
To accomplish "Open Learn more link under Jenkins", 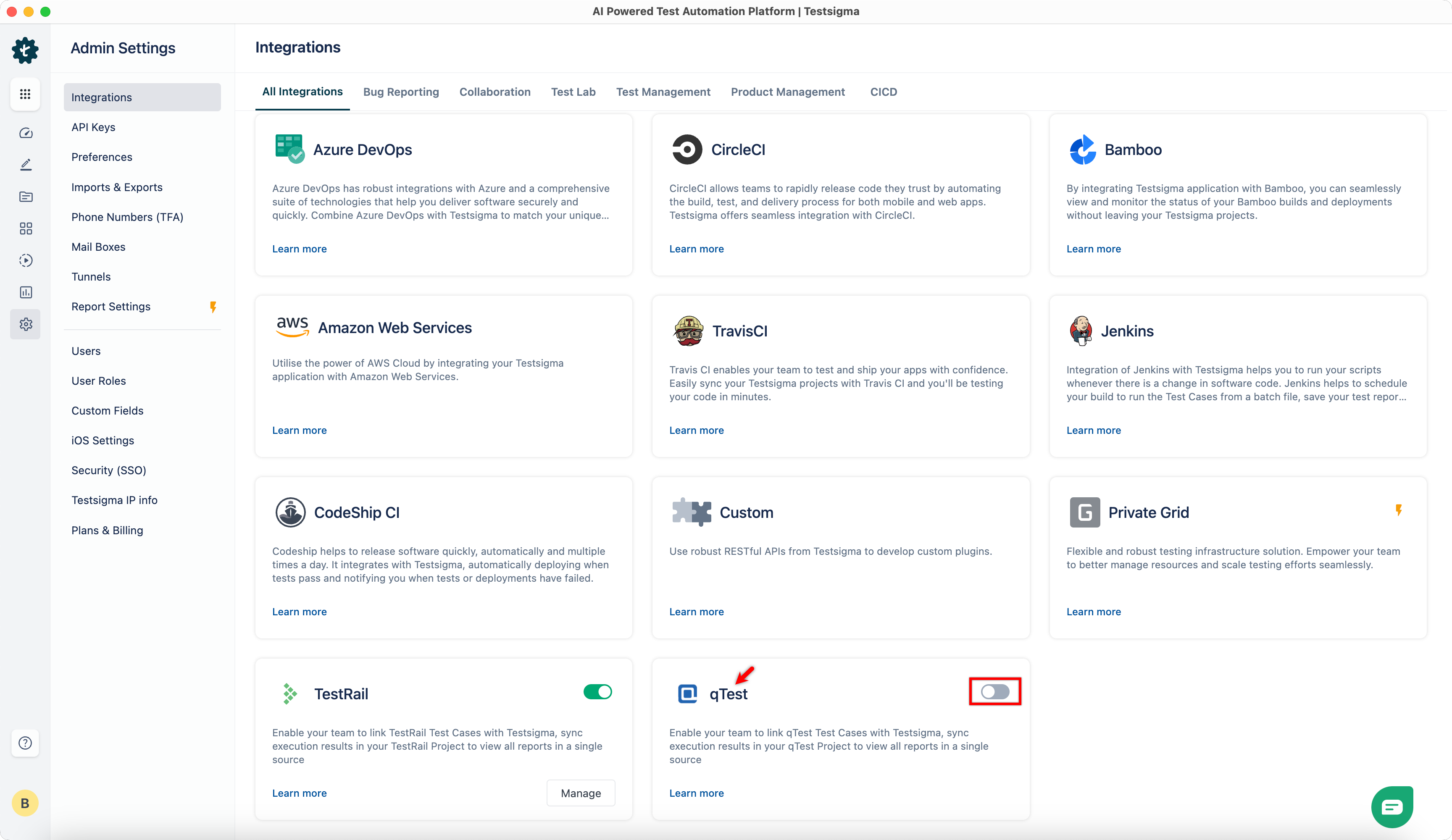I will (1093, 430).
